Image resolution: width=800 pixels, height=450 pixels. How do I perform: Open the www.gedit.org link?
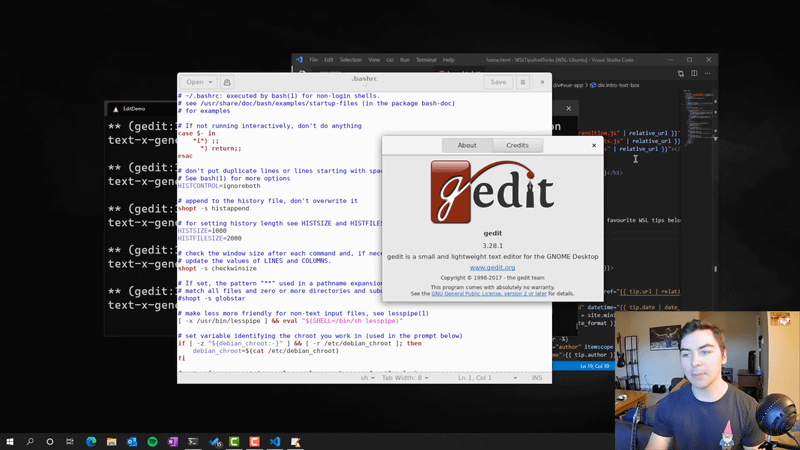[492, 267]
